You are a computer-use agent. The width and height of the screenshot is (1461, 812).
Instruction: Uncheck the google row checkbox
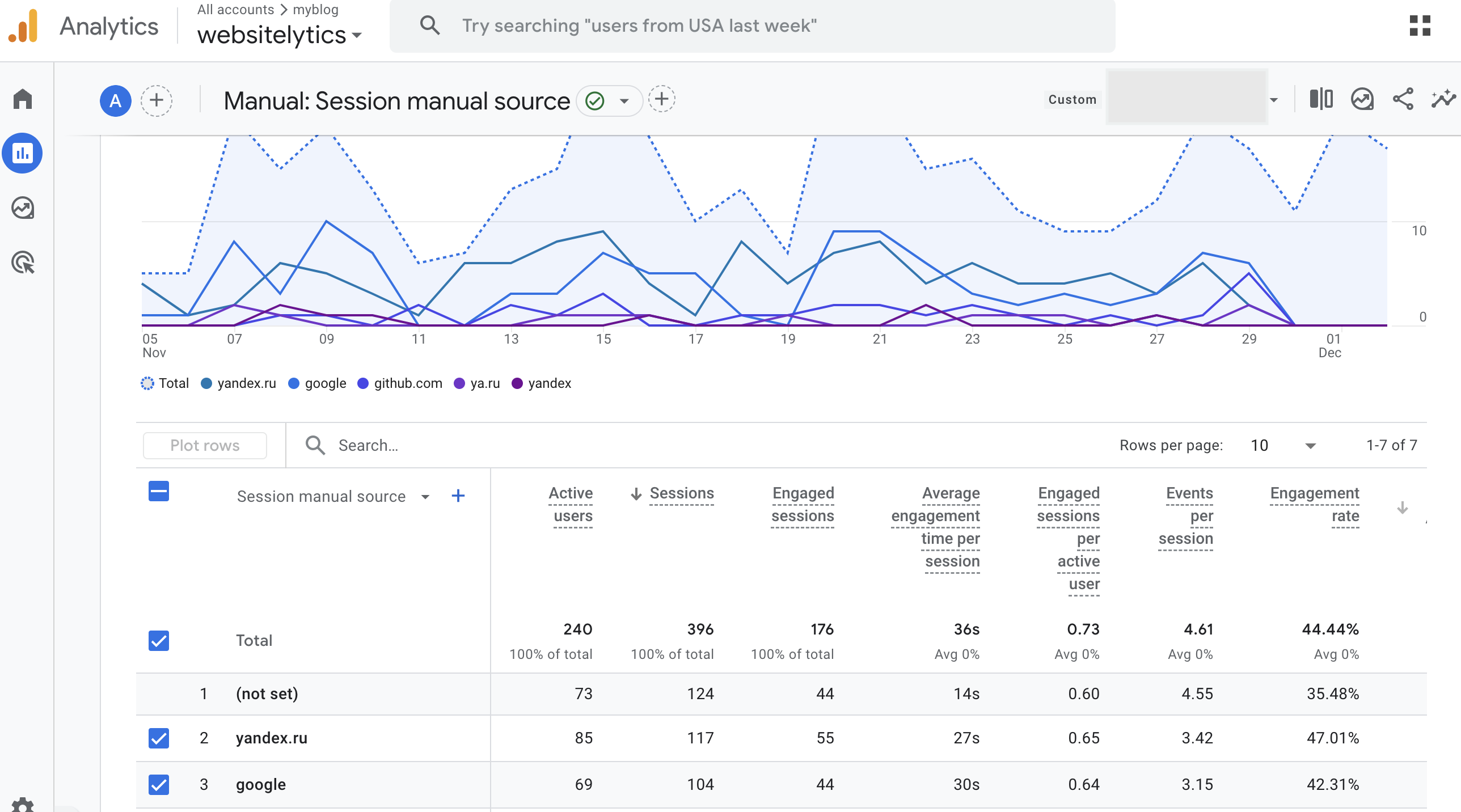click(x=159, y=784)
